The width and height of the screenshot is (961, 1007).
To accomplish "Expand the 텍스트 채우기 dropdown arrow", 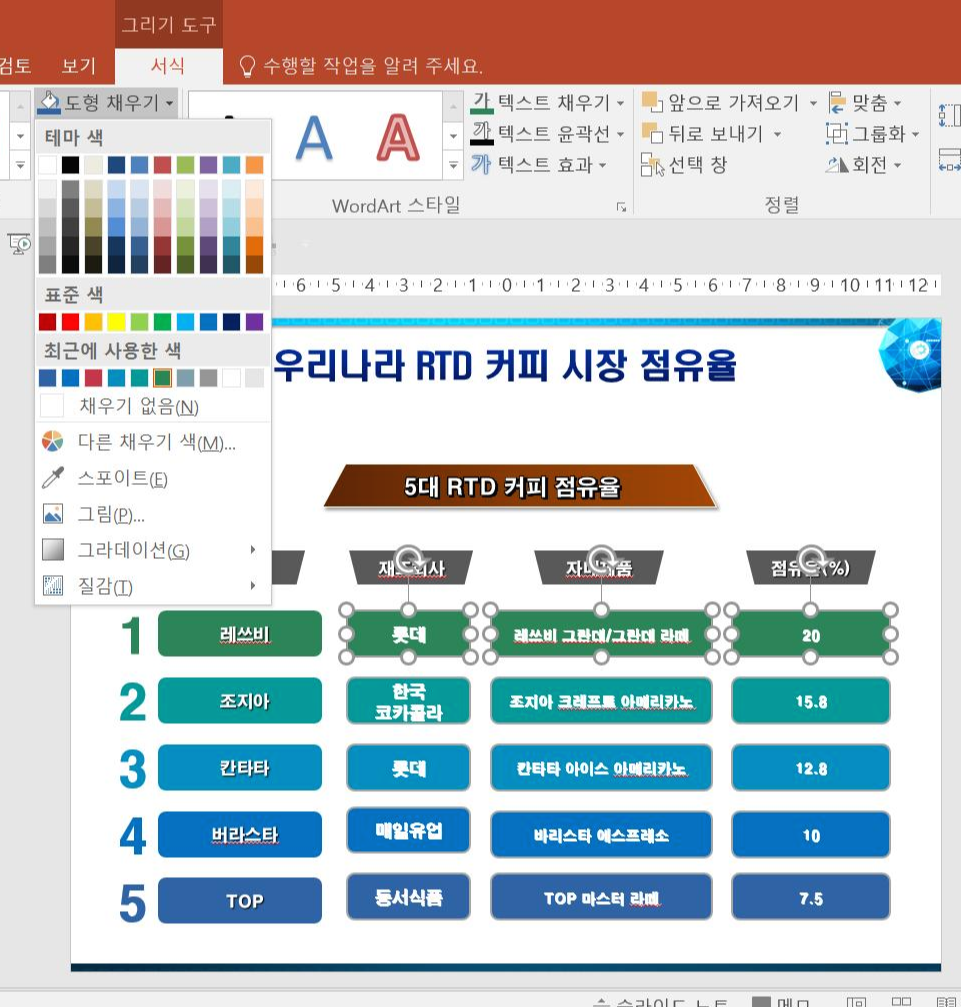I will (x=621, y=103).
